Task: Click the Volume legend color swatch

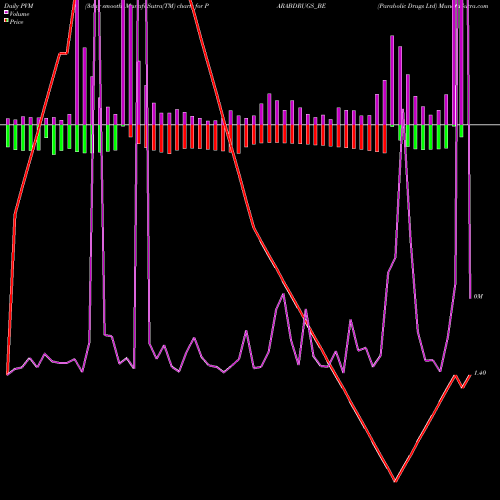Action: [6, 13]
